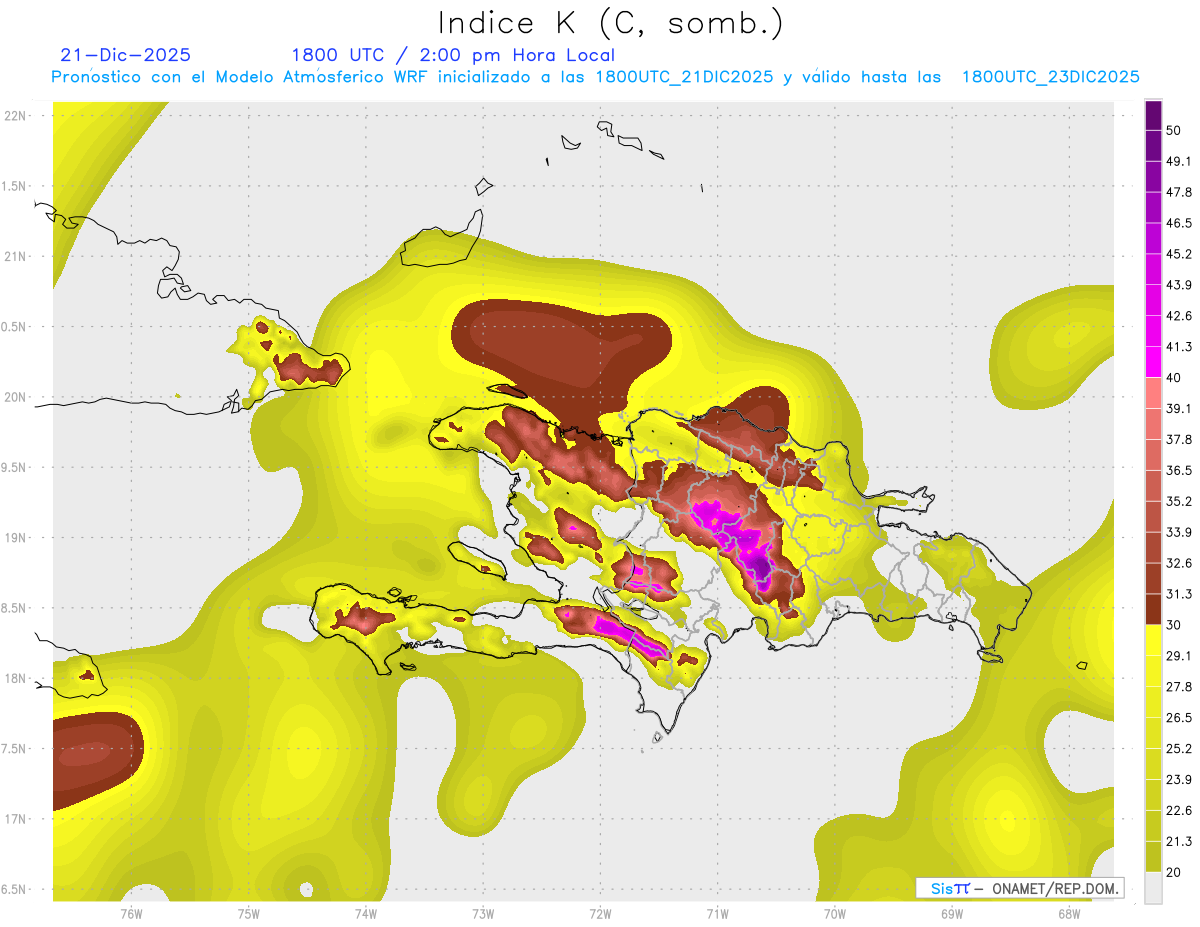Select the "18N" latitude axis label

15,678
